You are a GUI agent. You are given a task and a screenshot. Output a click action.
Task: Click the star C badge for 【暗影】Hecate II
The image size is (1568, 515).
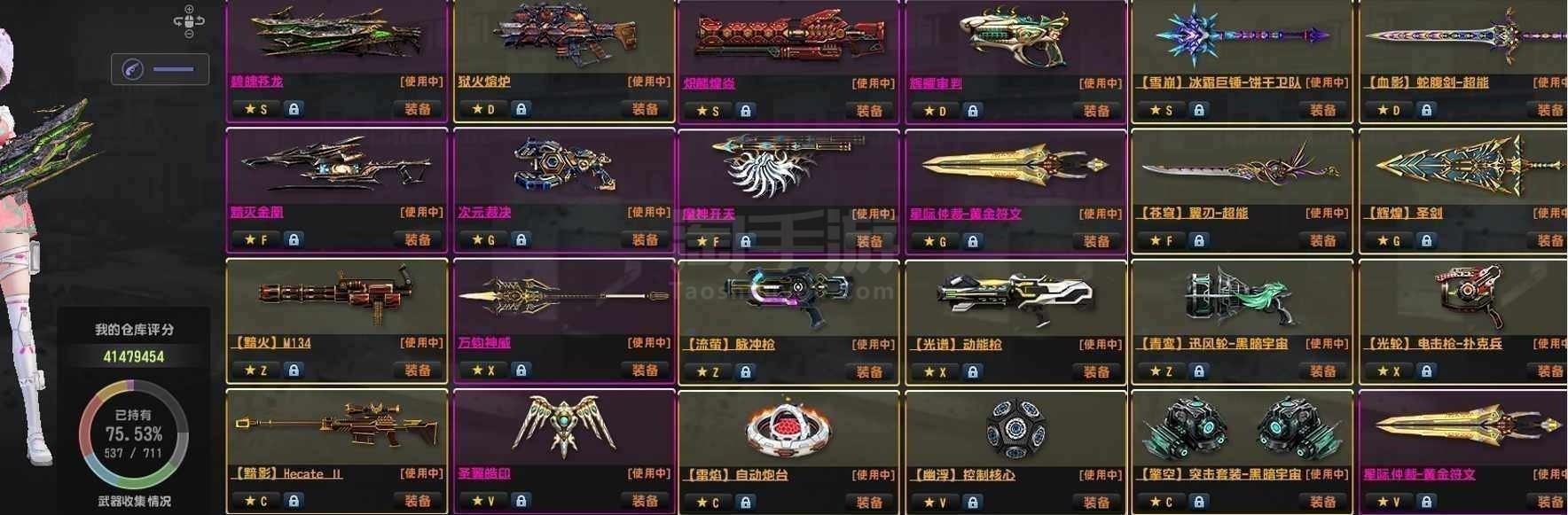point(255,501)
